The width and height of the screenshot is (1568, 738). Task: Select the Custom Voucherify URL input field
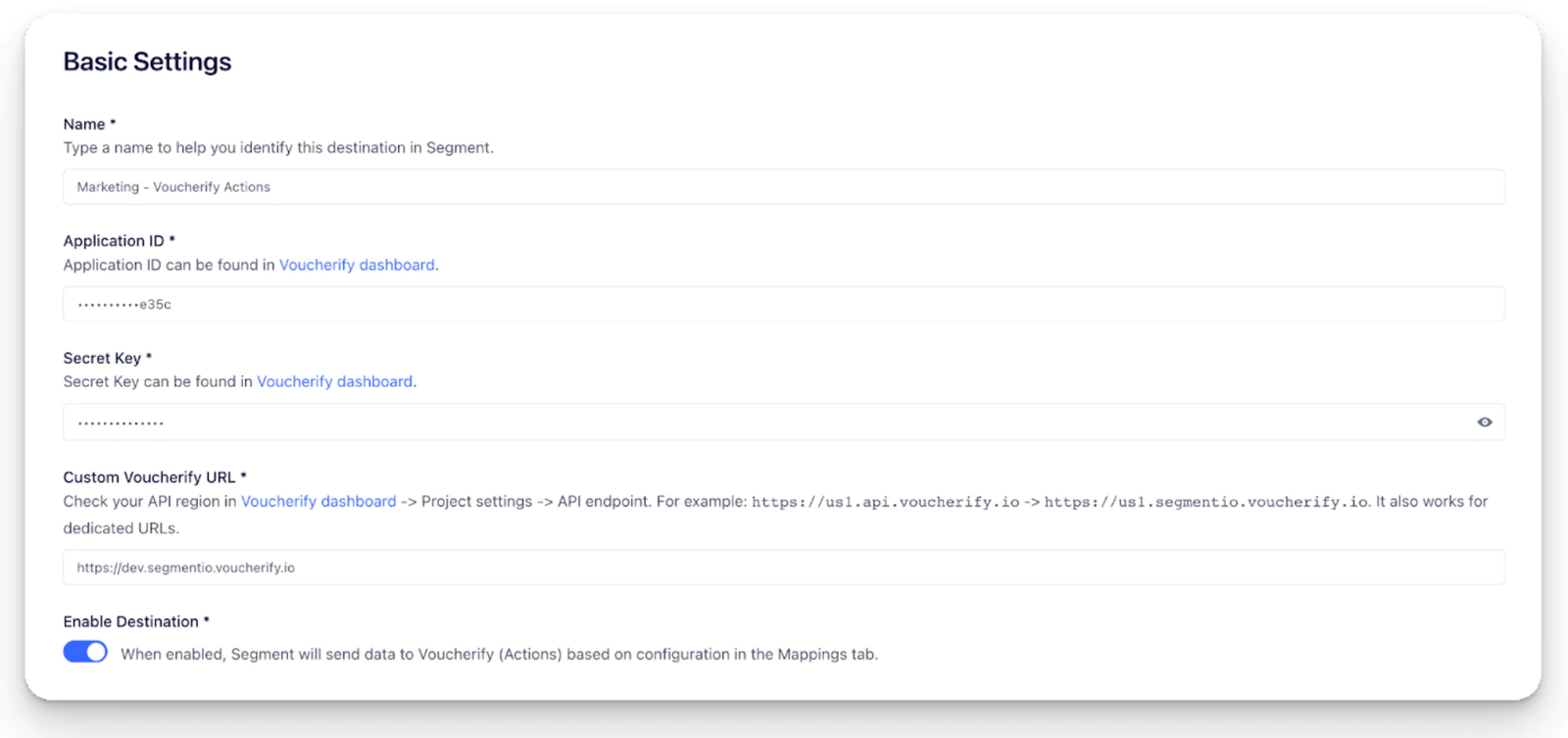(782, 567)
